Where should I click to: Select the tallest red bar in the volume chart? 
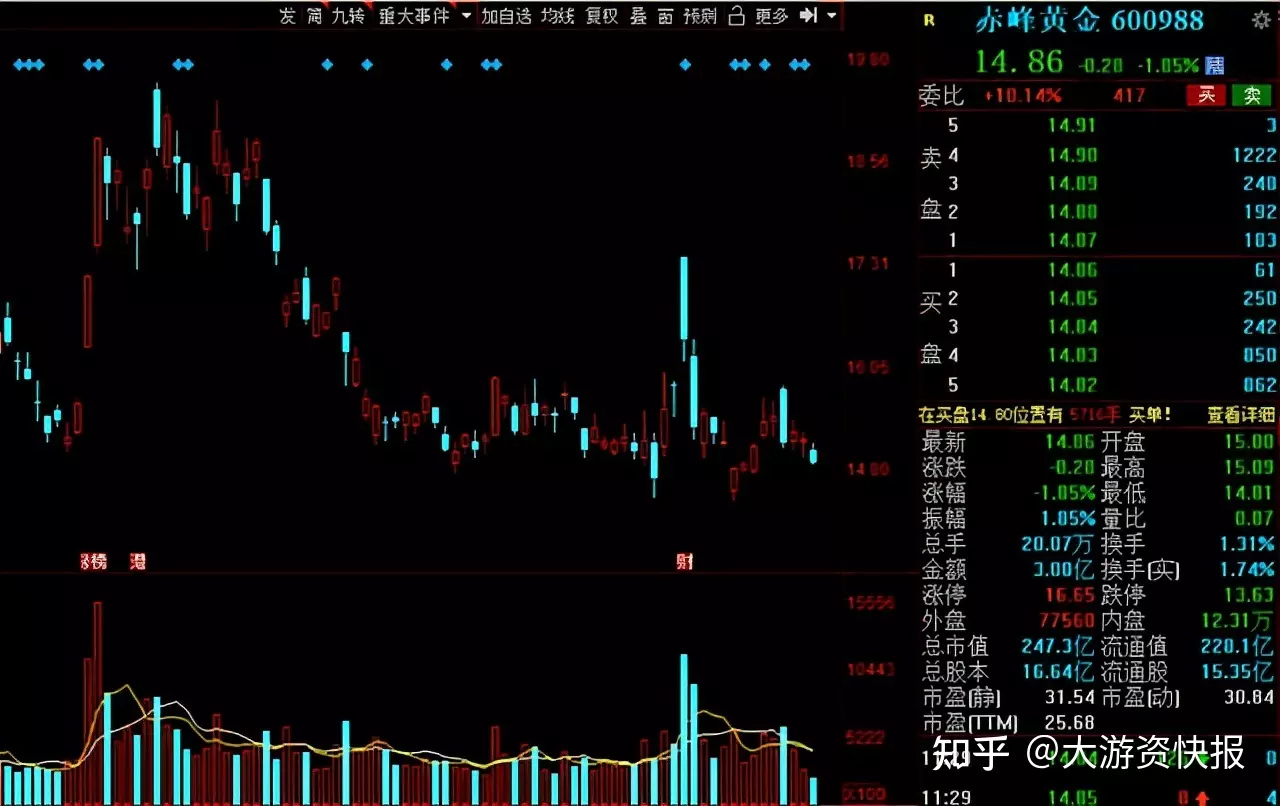click(97, 703)
